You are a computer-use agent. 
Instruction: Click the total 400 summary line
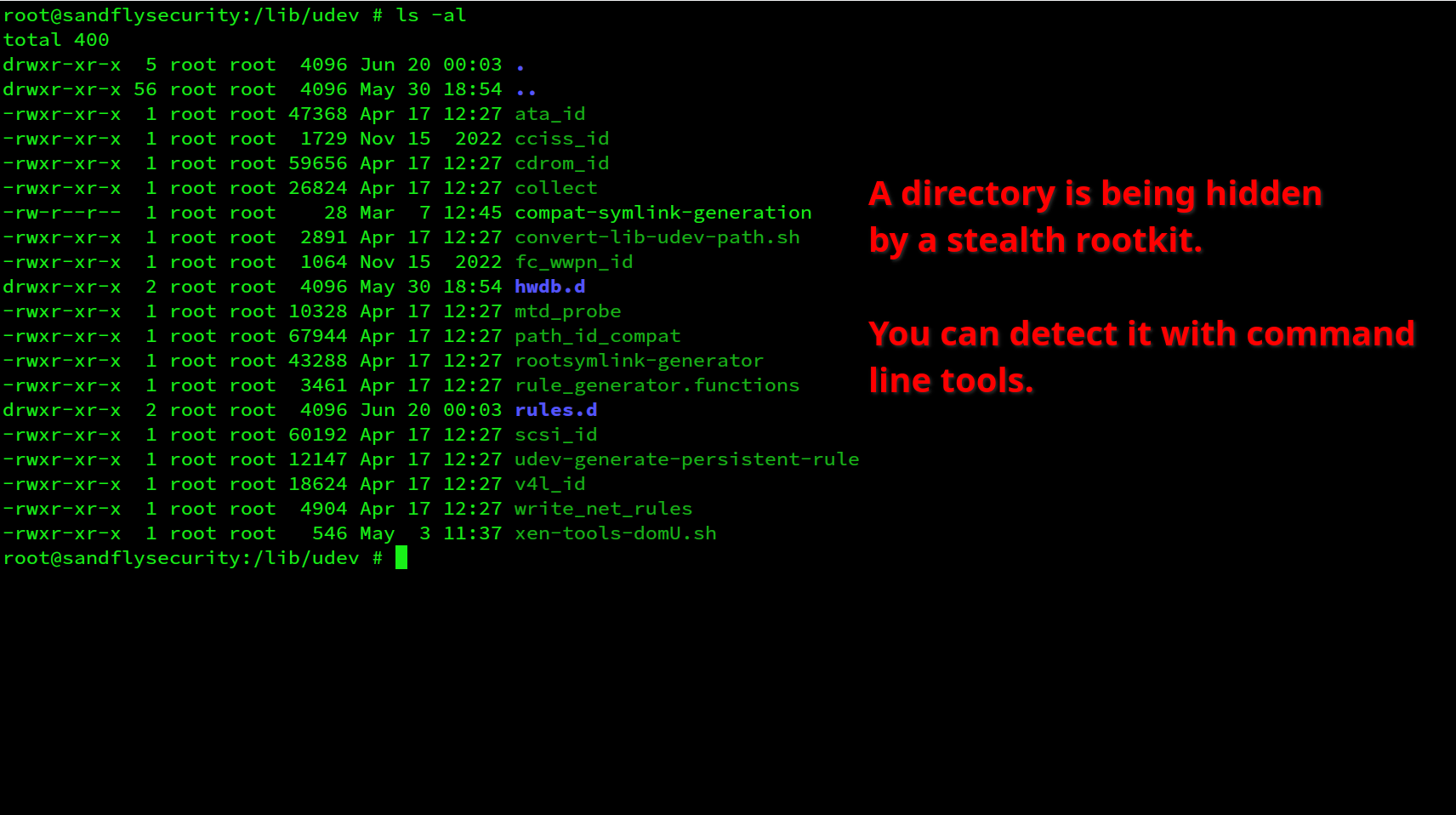56,39
